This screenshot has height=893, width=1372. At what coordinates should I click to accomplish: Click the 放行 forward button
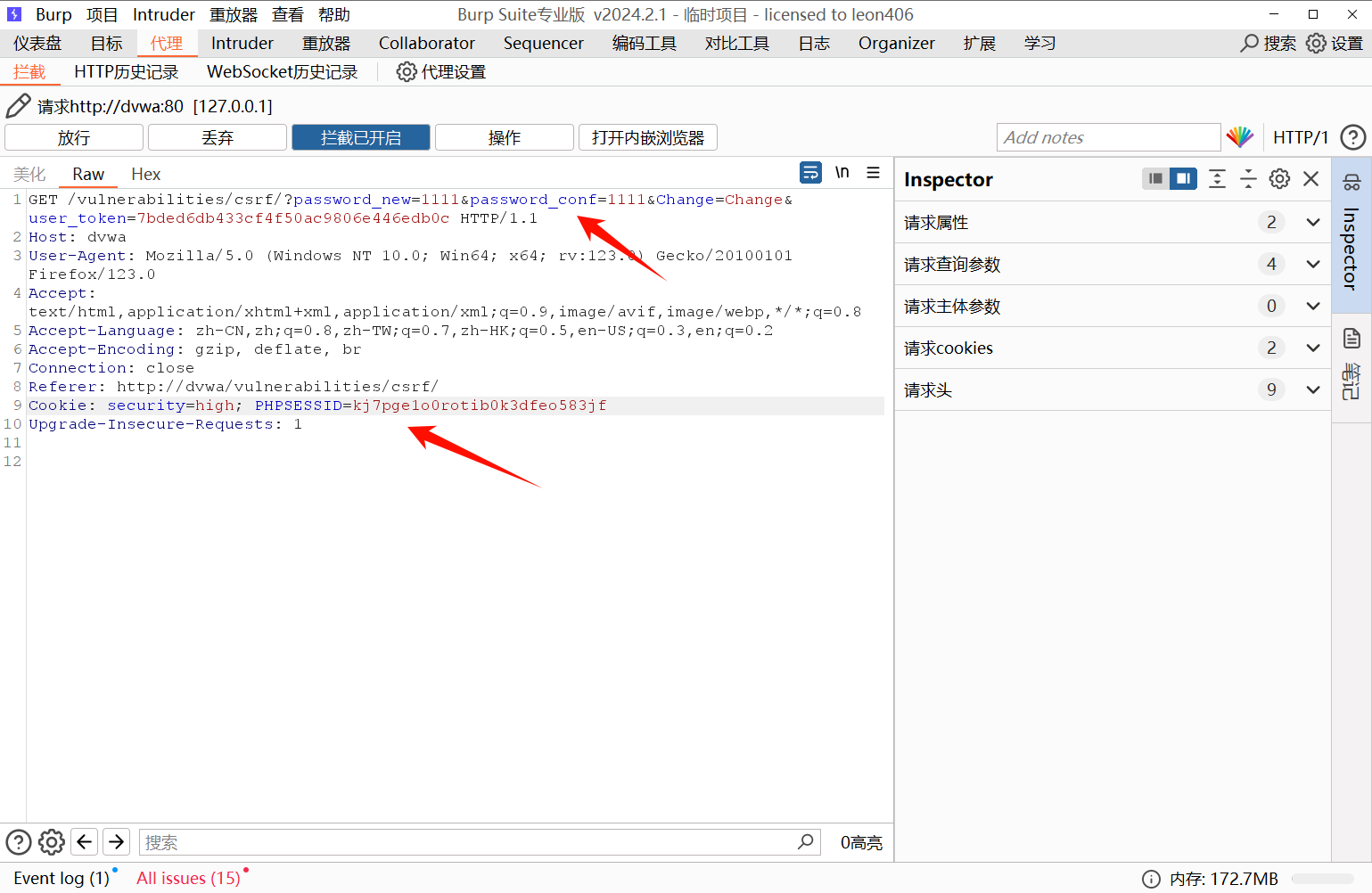point(74,137)
